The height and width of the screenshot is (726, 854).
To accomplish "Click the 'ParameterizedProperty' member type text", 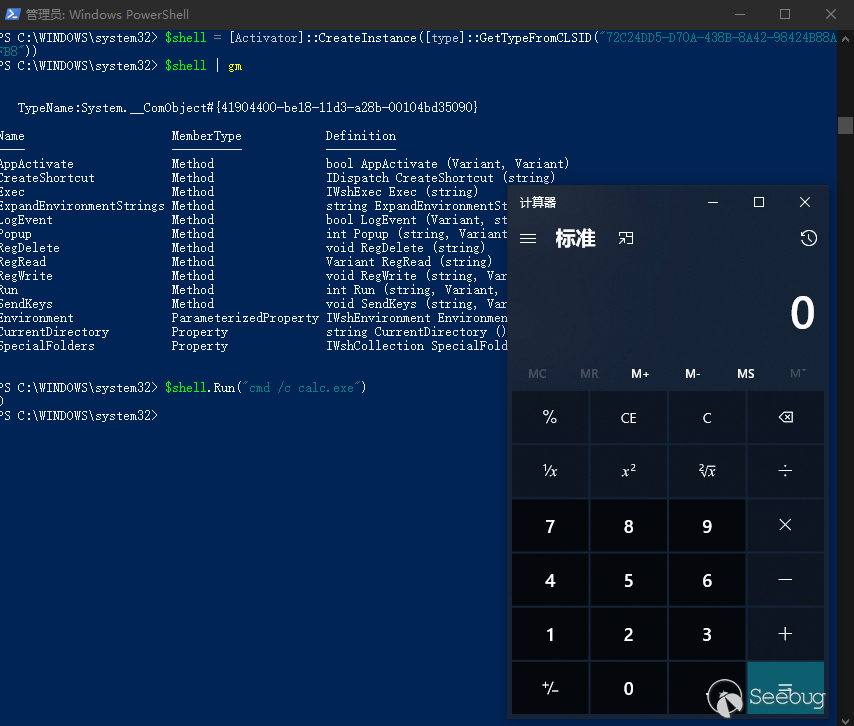I will (x=245, y=318).
